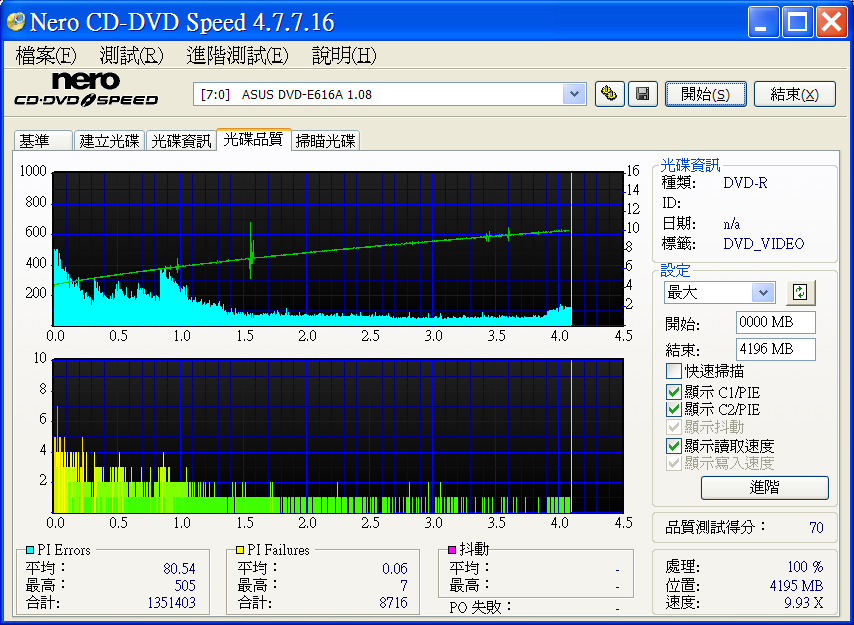Toggle the disabled 顯示寫入速度 checkbox

click(674, 463)
